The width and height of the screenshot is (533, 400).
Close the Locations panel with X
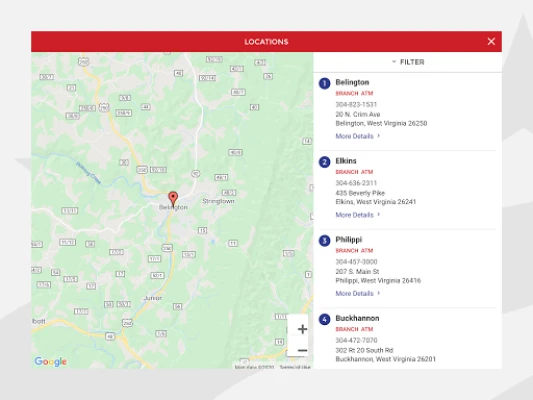tap(491, 41)
